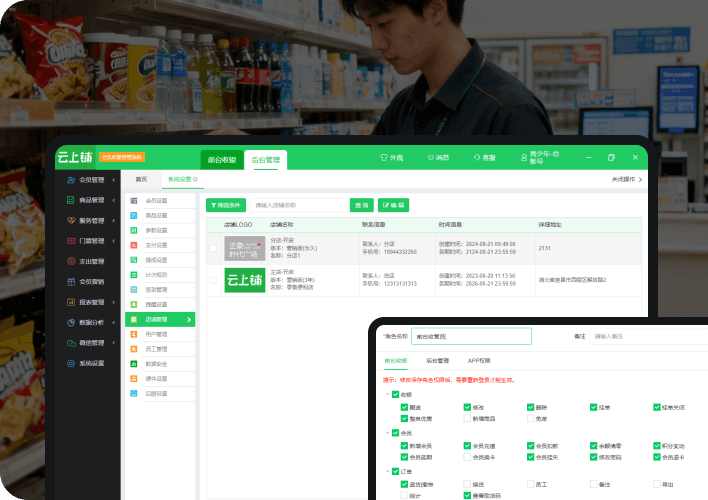The height and width of the screenshot is (500, 708).
Task: Select the 门票管理 ticket icon
Action: pos(71,241)
